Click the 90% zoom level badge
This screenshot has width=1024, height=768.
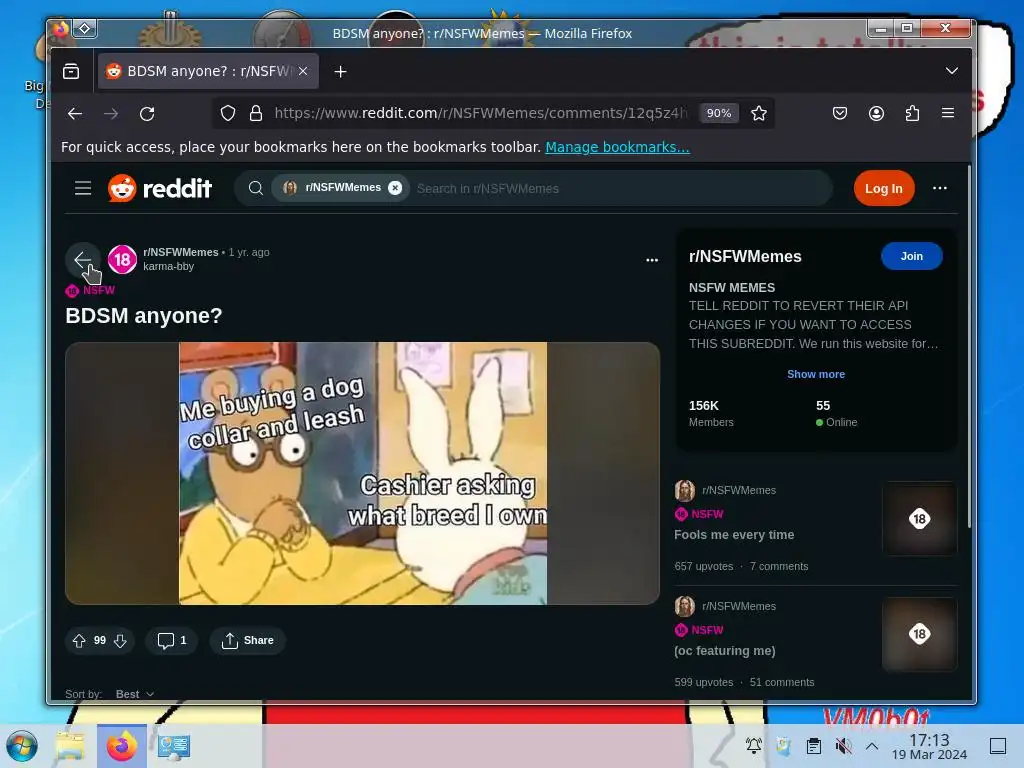click(718, 113)
